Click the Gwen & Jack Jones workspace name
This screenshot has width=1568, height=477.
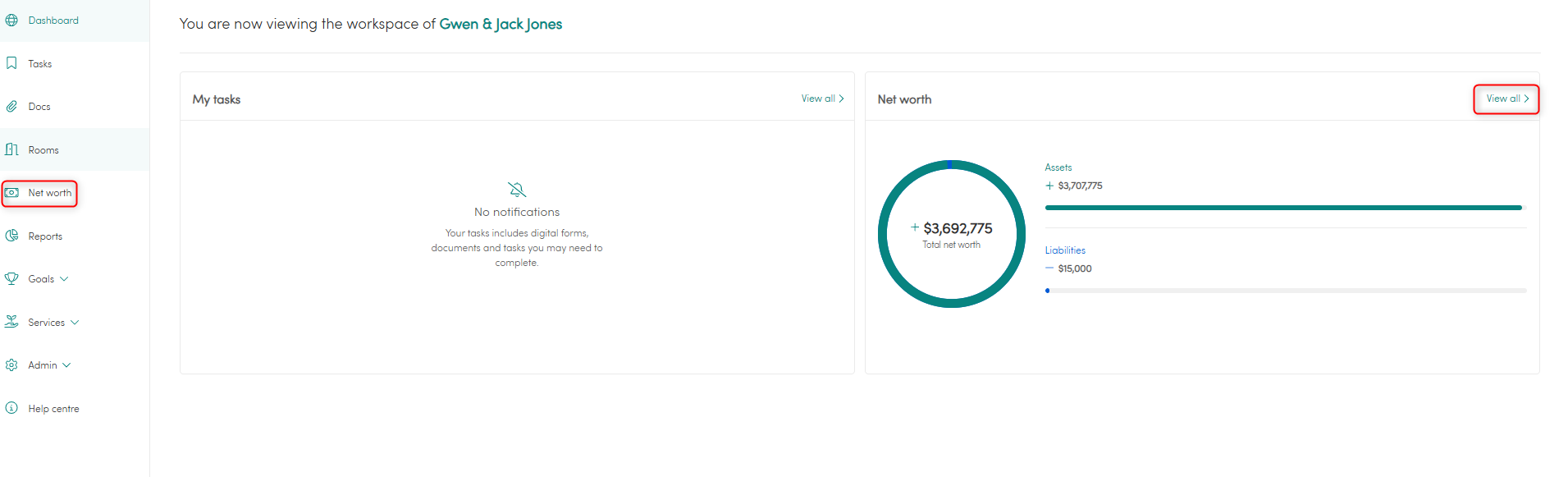coord(501,24)
